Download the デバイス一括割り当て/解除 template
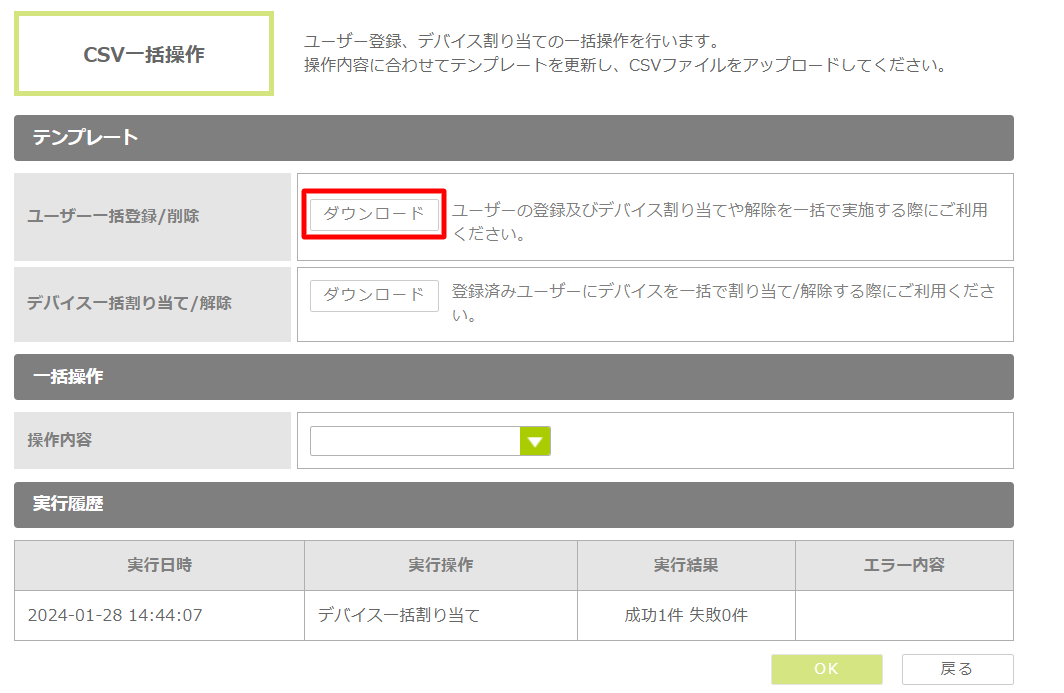Image resolution: width=1064 pixels, height=693 pixels. point(374,295)
